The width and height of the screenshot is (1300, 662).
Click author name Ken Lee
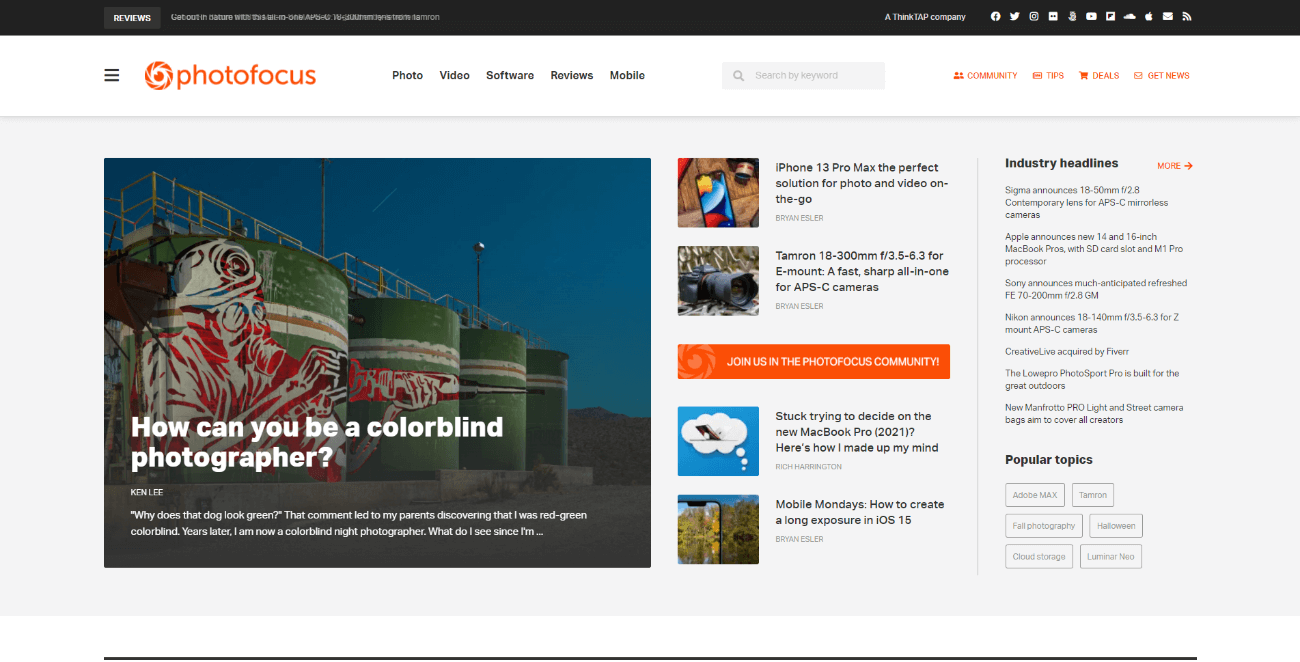tap(147, 492)
